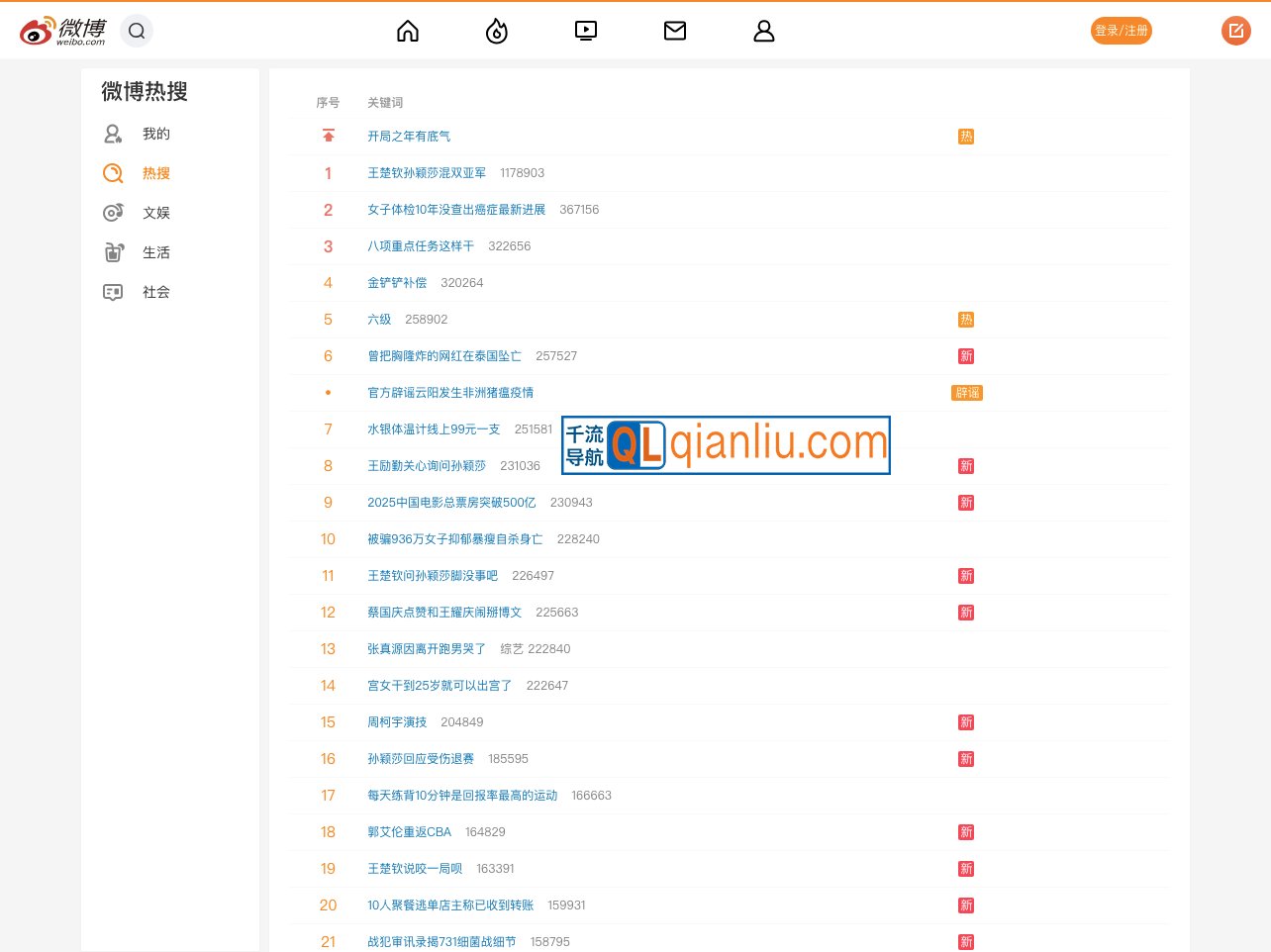1271x952 pixels.
Task: Click the orange compose post icon
Action: pos(1235,31)
